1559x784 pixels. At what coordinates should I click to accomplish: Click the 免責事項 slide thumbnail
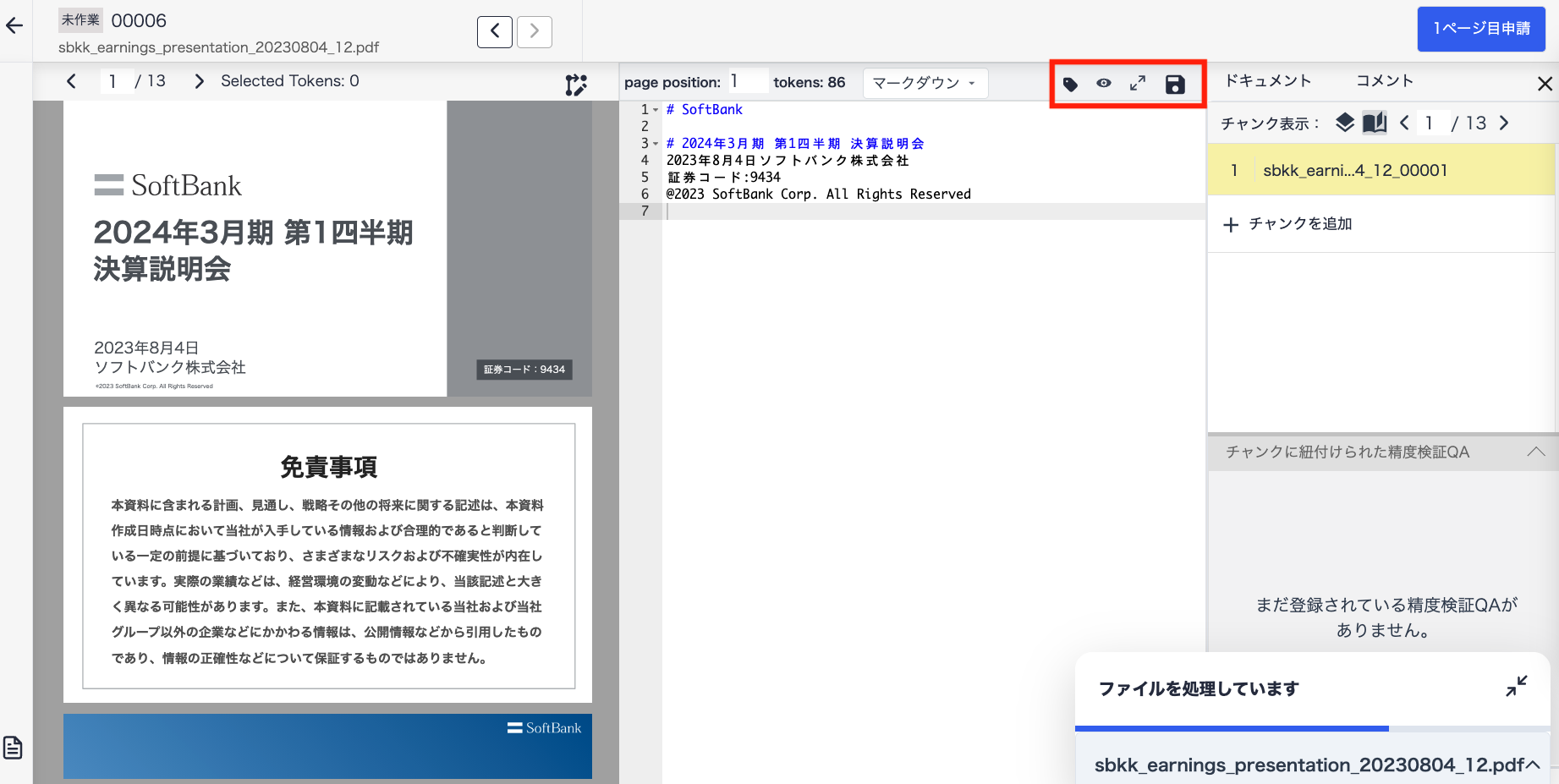pyautogui.click(x=328, y=555)
